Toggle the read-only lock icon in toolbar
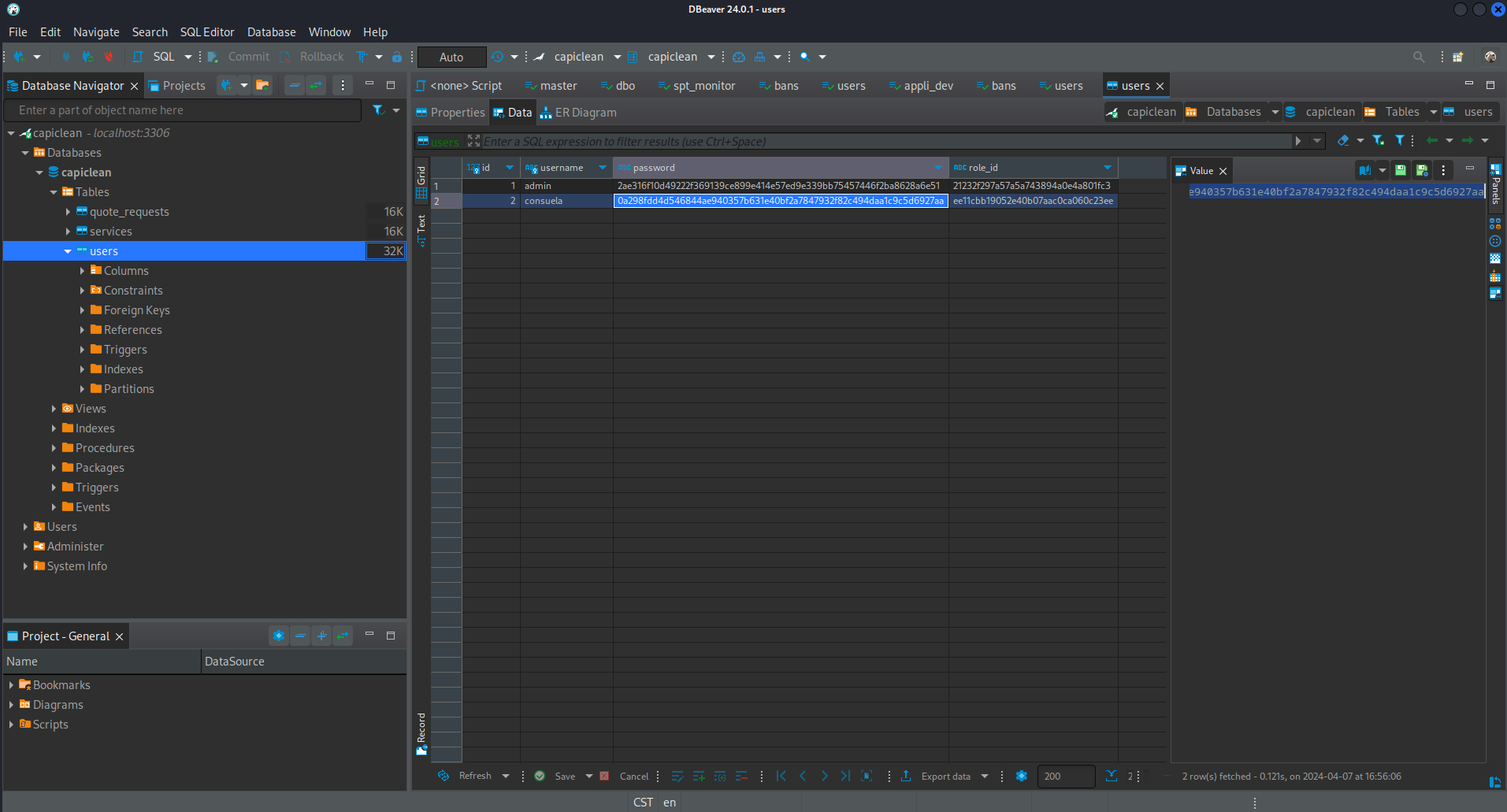The image size is (1507, 812). point(397,57)
